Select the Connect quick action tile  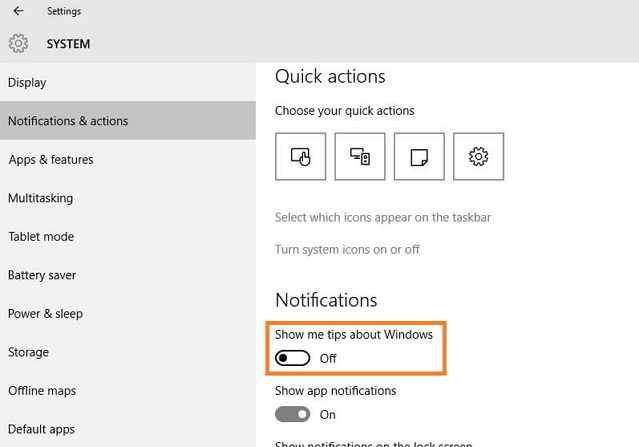coord(360,156)
